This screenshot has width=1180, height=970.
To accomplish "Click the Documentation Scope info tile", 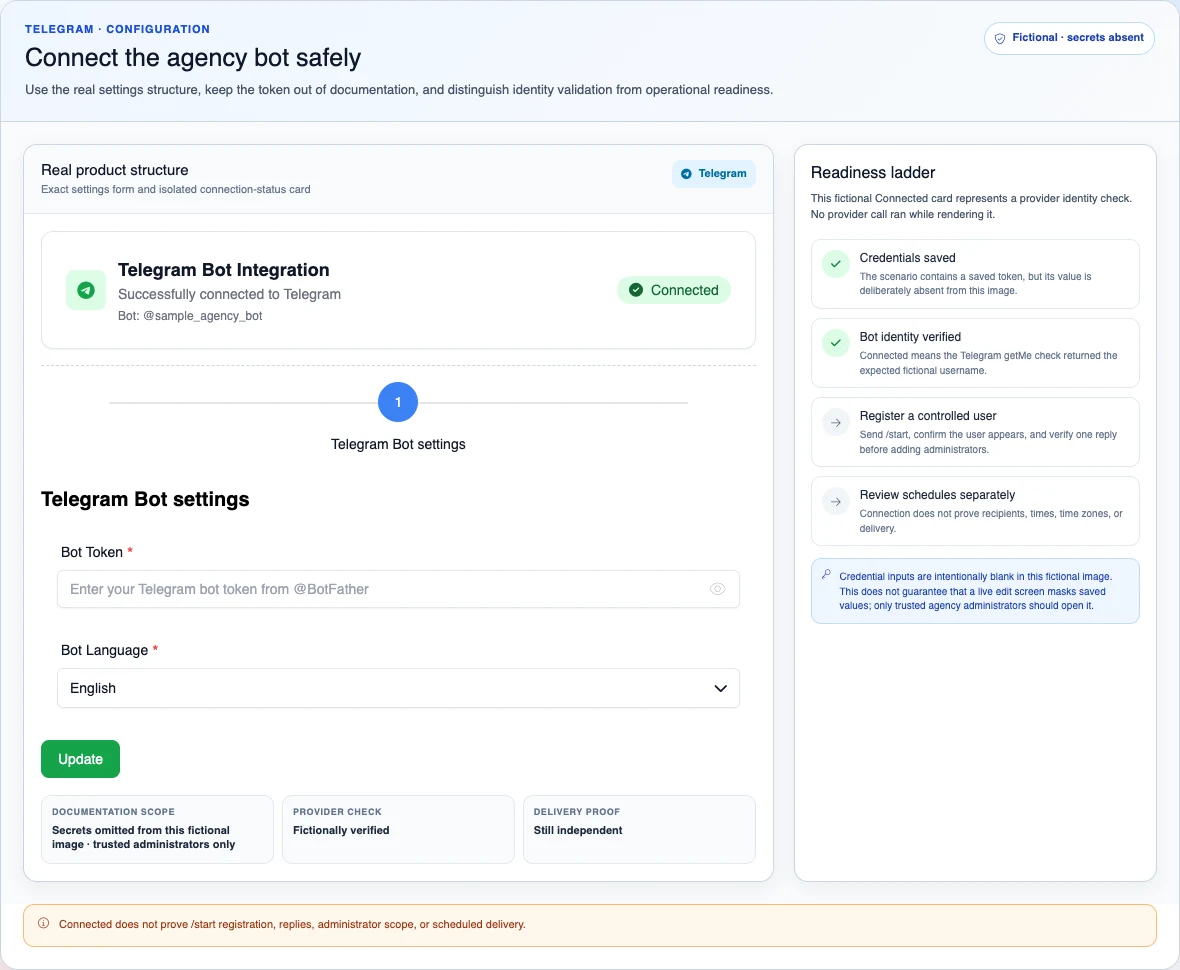I will (157, 829).
